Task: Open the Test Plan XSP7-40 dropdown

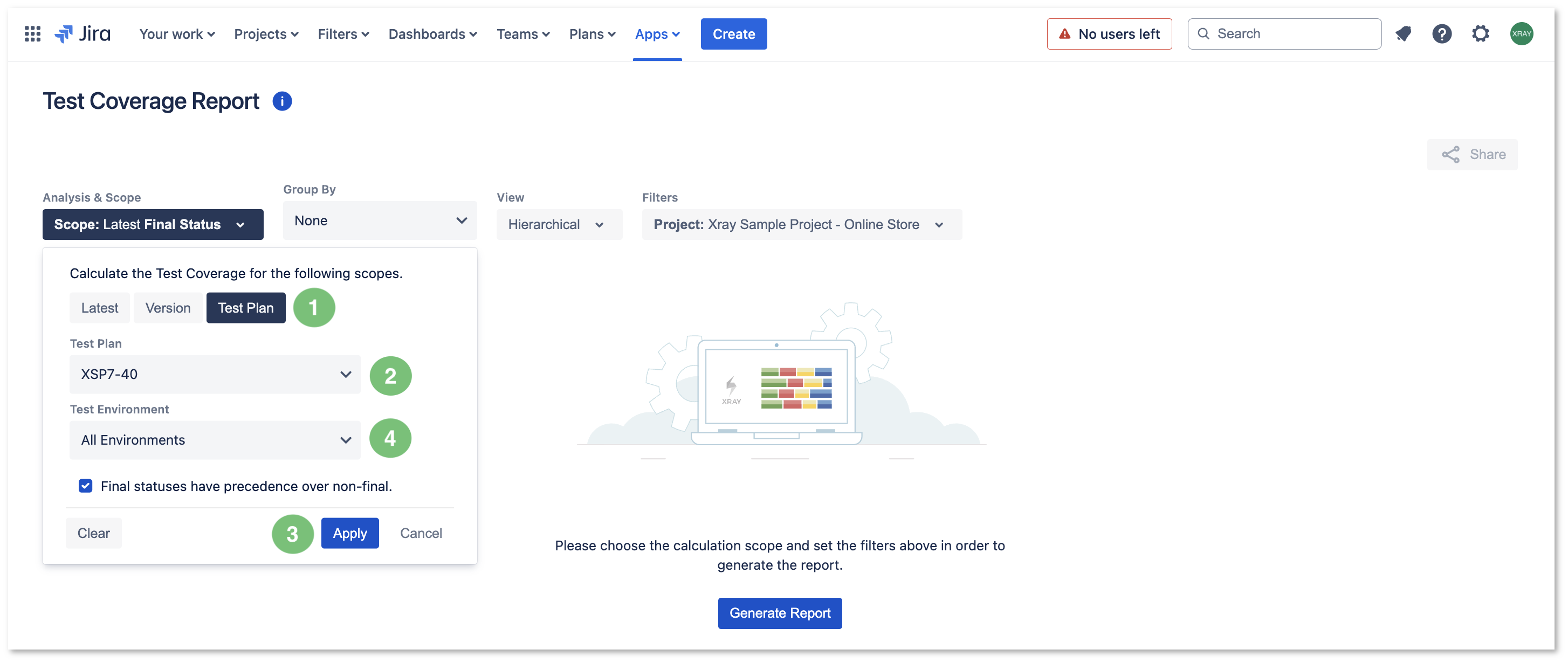Action: pyautogui.click(x=215, y=374)
